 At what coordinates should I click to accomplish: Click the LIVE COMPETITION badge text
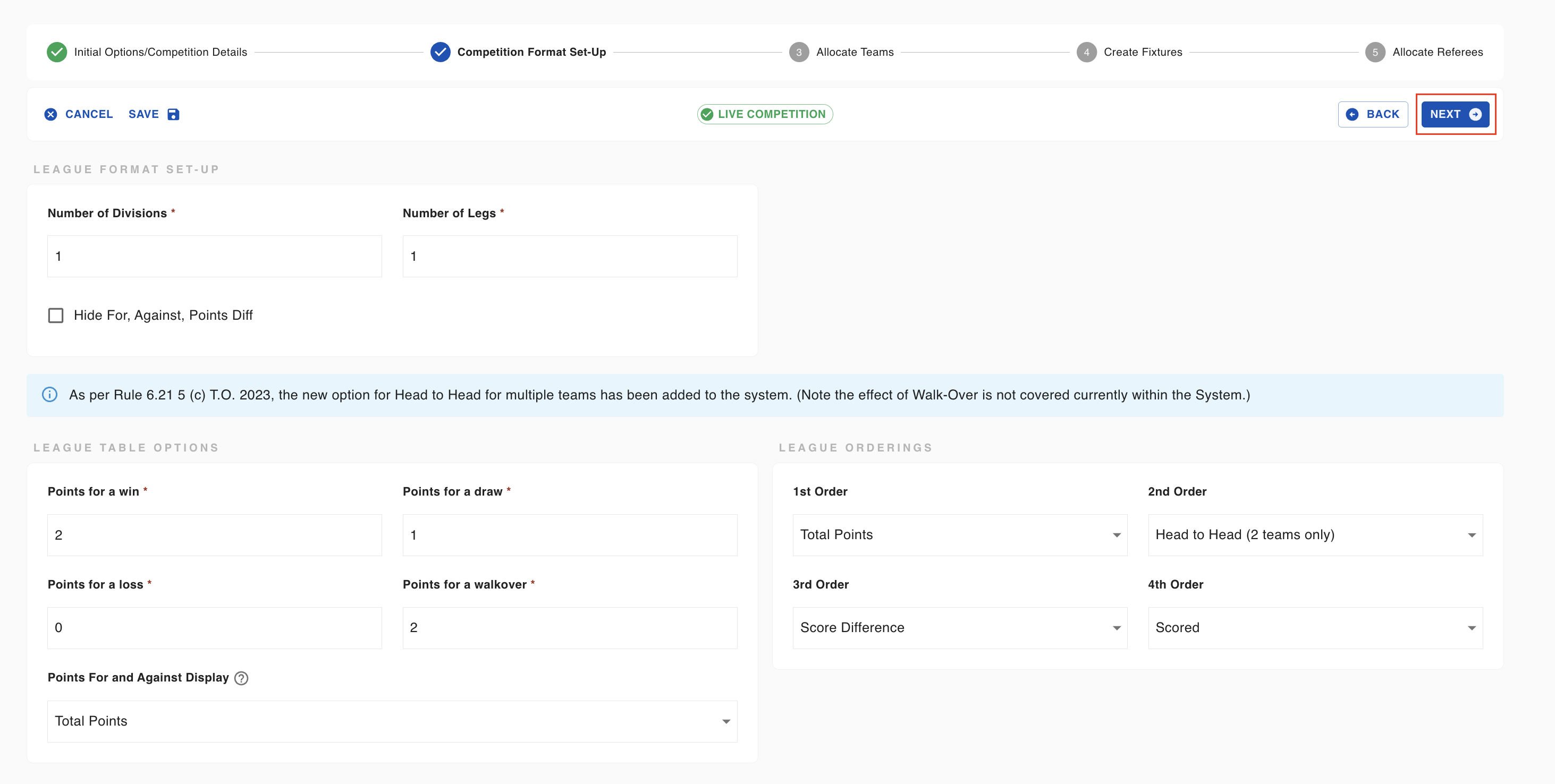coord(772,114)
